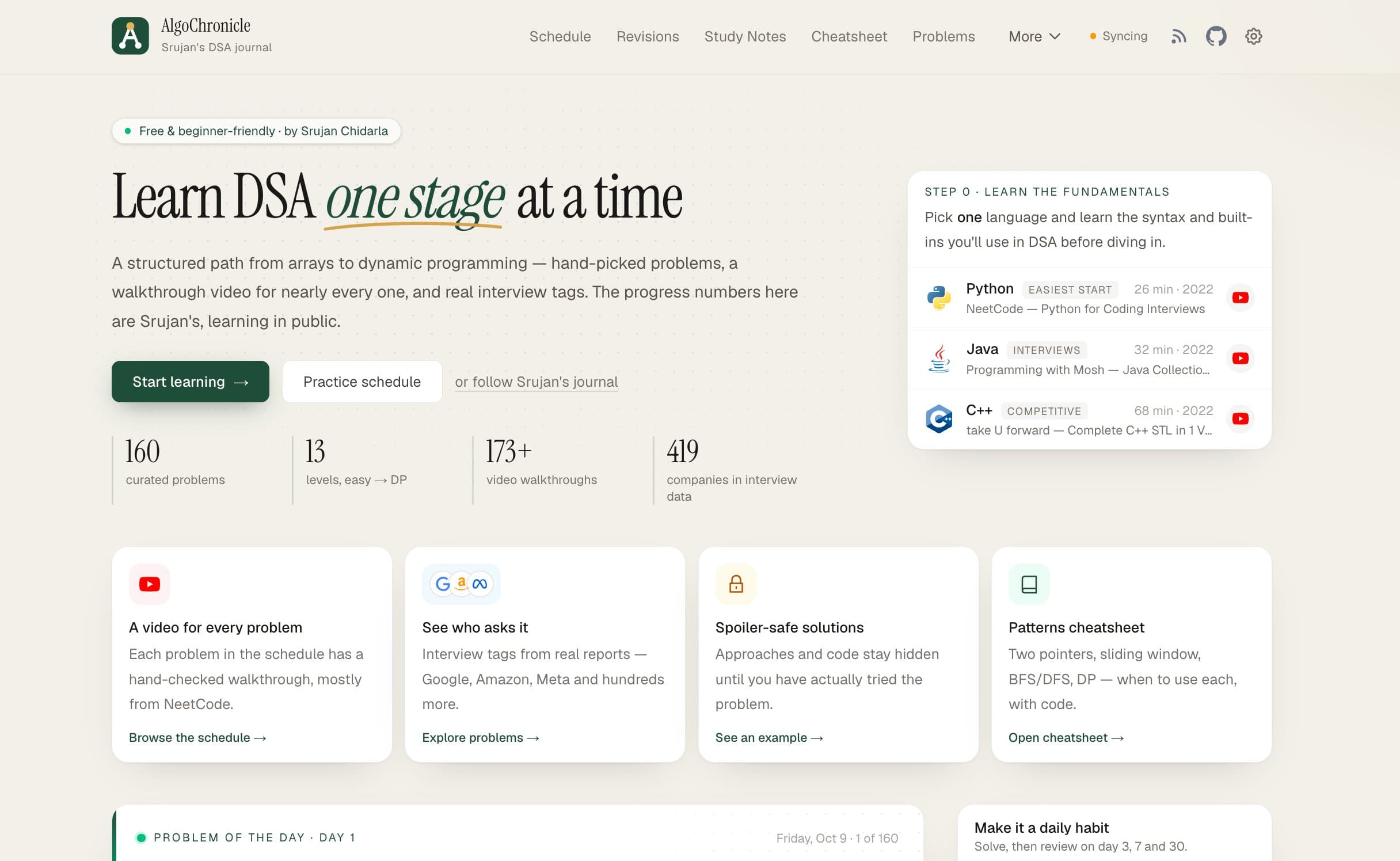Click the EASIEST START tag
Image resolution: width=1400 pixels, height=861 pixels.
(1070, 289)
